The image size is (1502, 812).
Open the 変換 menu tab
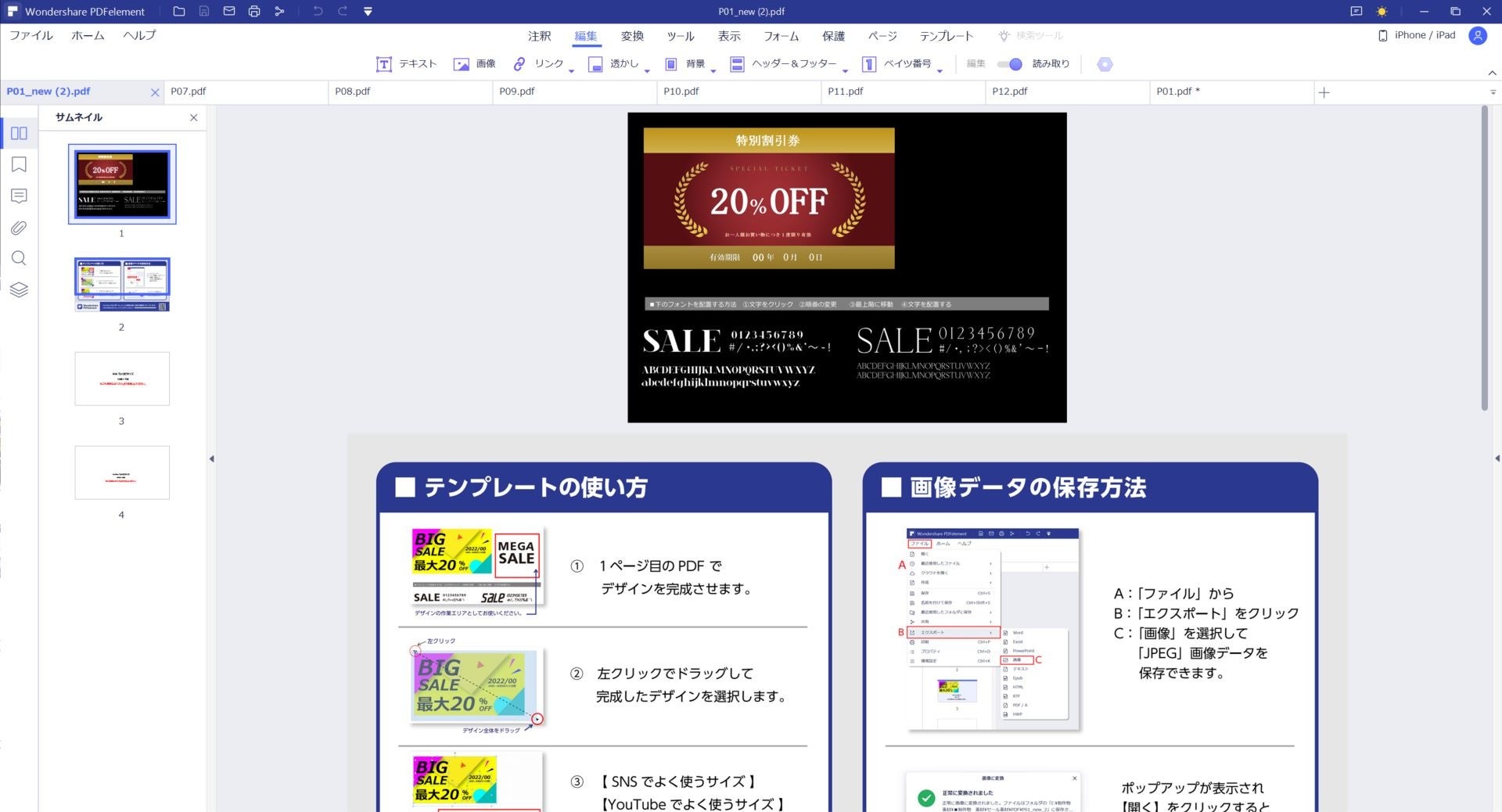(x=632, y=36)
